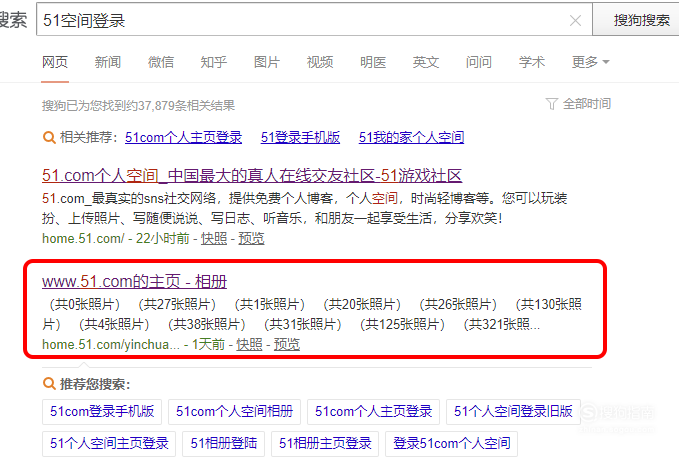The width and height of the screenshot is (679, 459).
Task: Search suggestion 51com个人主页登录 box
Action: [x=373, y=411]
